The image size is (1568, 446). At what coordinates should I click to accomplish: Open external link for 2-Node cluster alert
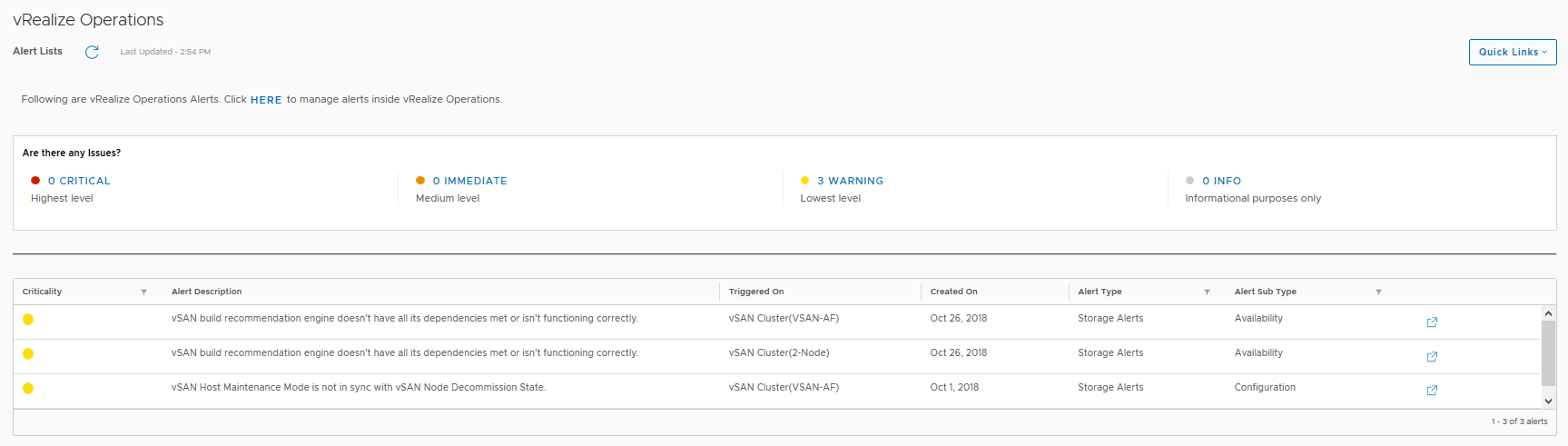pyautogui.click(x=1432, y=357)
